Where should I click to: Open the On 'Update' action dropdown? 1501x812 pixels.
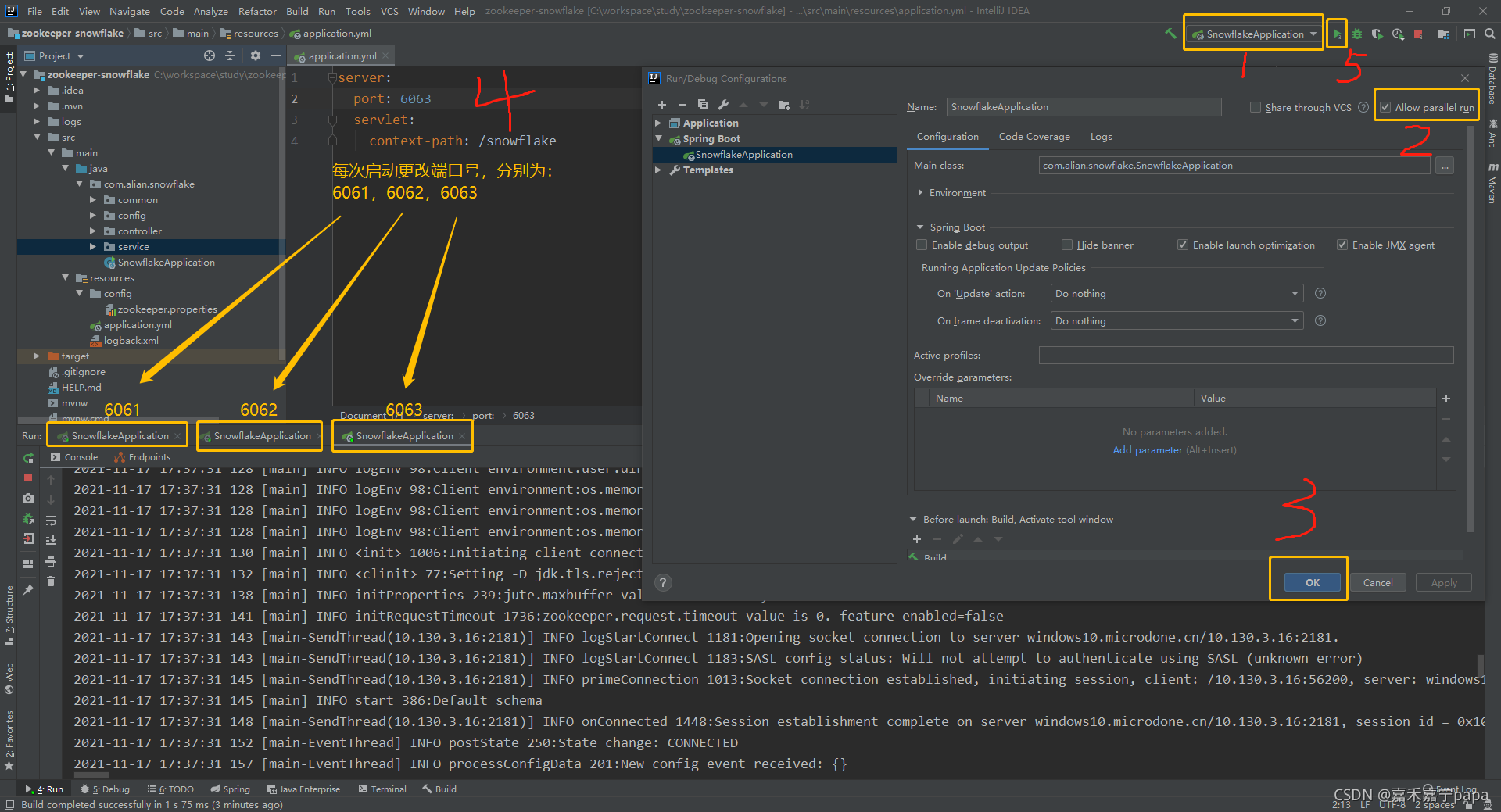1177,294
